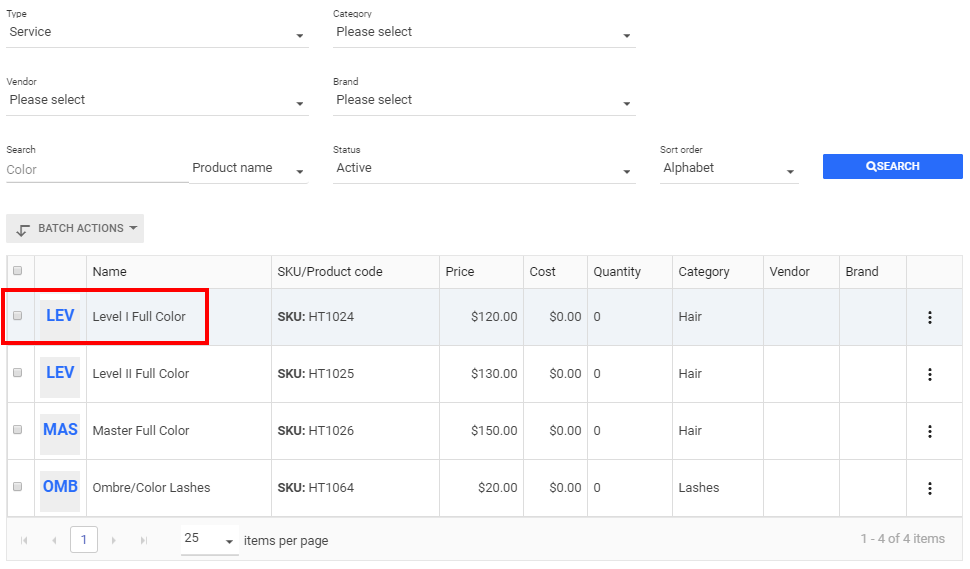
Task: Click the previous page arrow
Action: (x=54, y=540)
